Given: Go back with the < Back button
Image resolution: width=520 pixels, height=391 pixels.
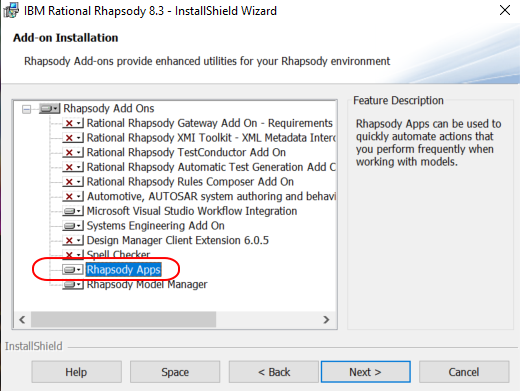Looking at the screenshot, I should point(274,372).
